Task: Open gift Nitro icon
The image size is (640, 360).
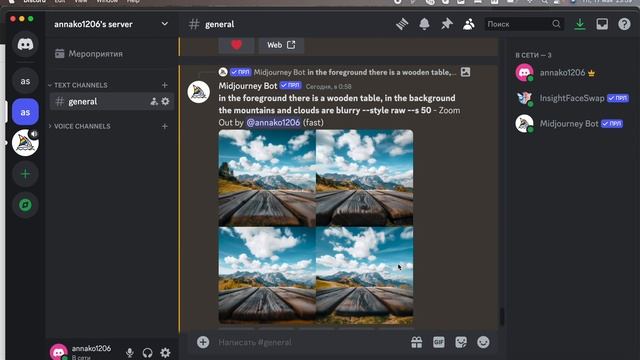Action: coord(417,342)
